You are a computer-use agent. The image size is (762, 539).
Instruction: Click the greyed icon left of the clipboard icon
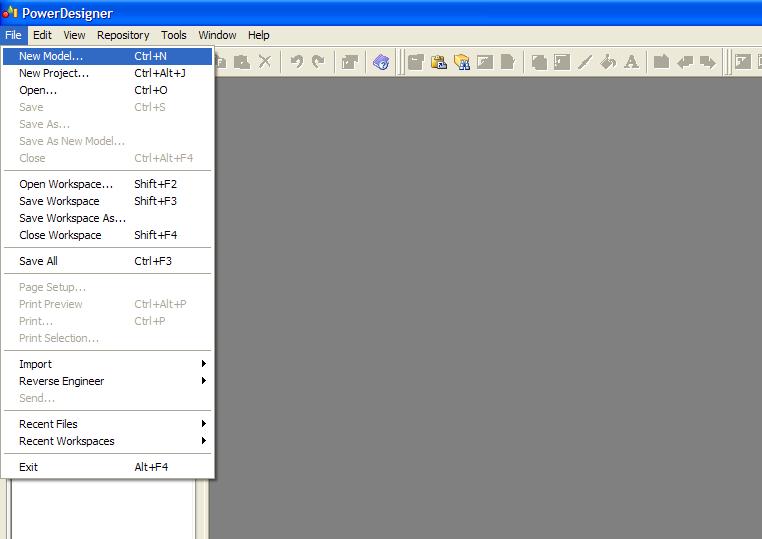[416, 62]
